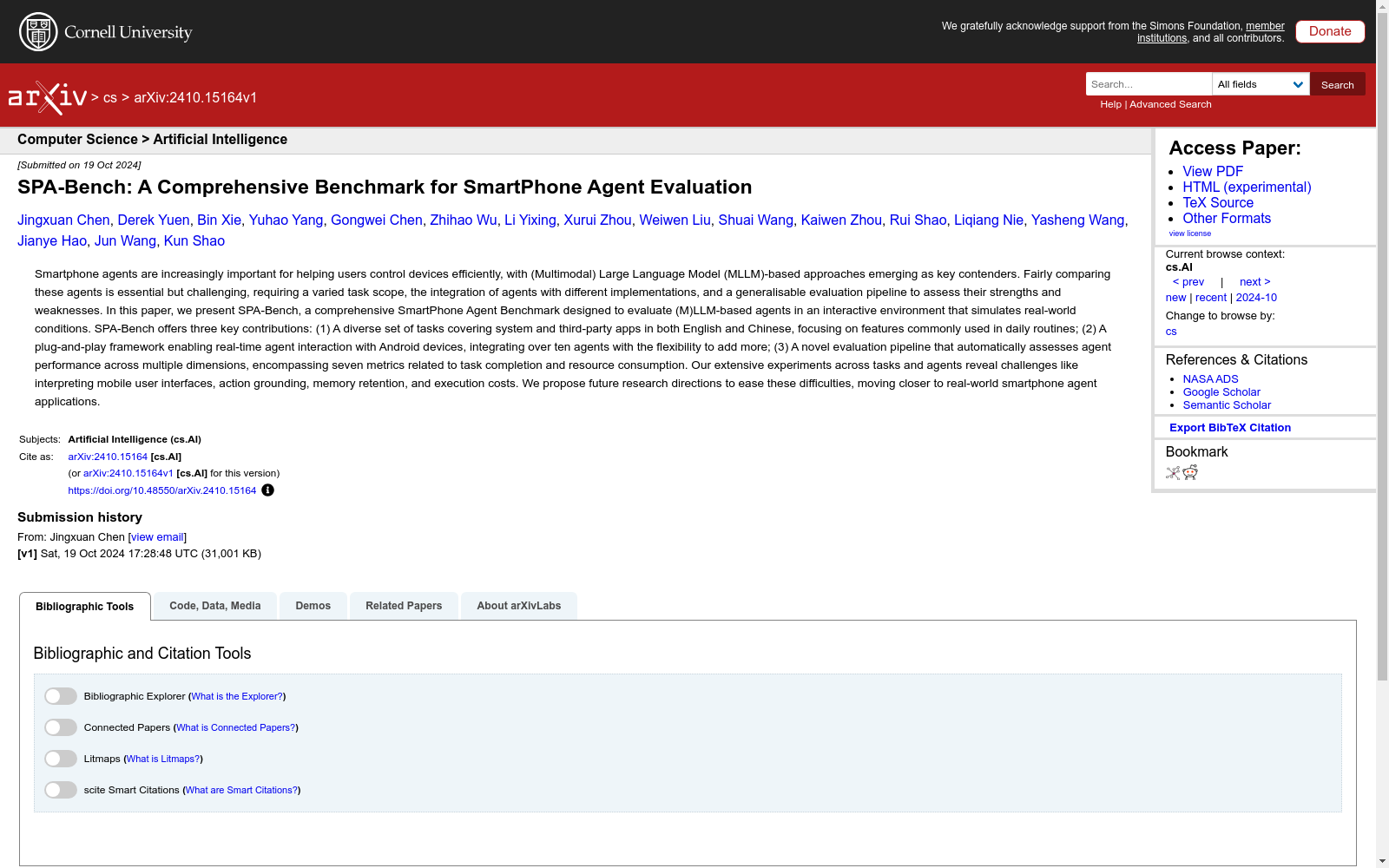
Task: Select the Bibliographic Tools tab
Action: click(85, 607)
